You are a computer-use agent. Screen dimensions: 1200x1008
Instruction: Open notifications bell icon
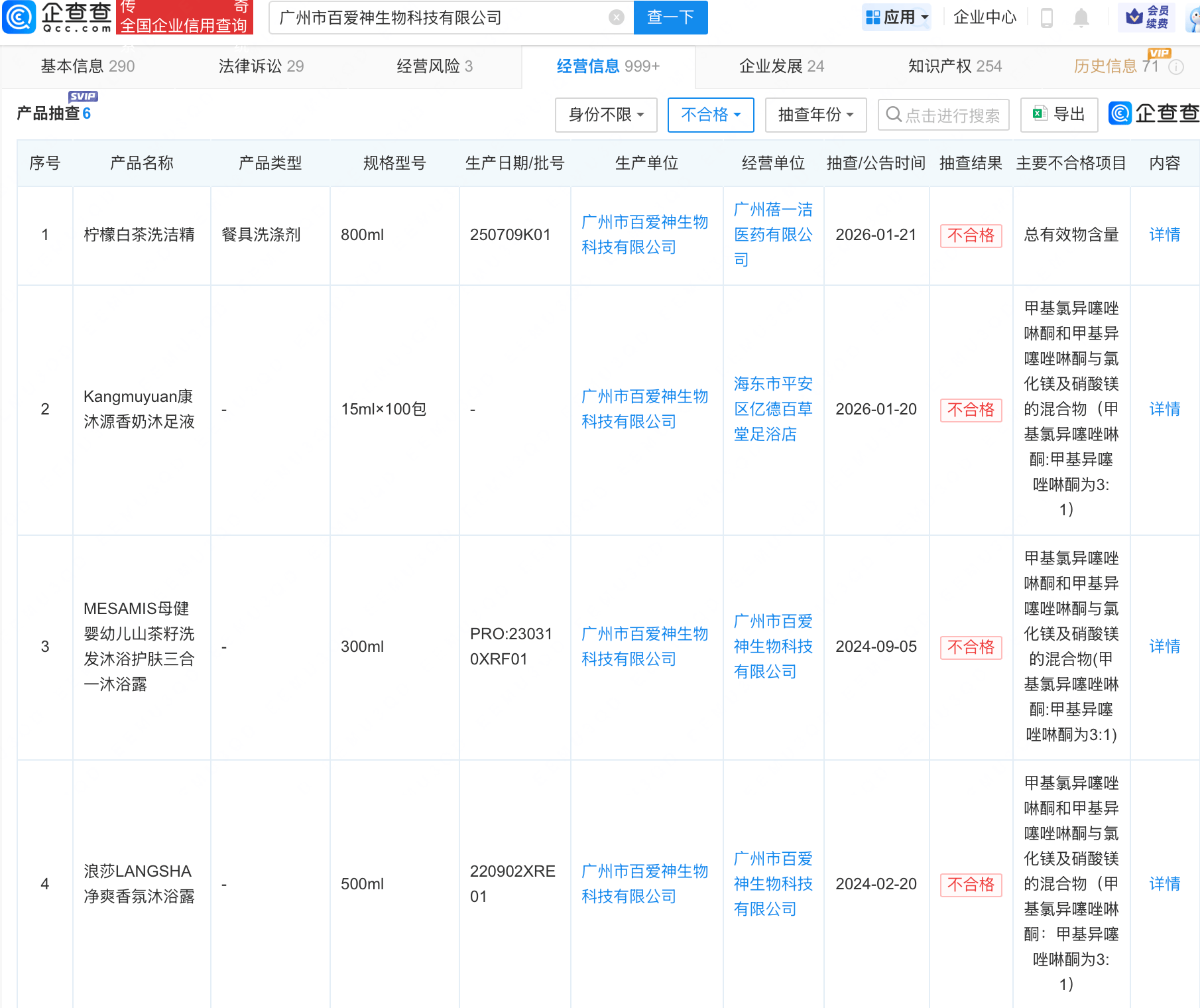pyautogui.click(x=1081, y=17)
